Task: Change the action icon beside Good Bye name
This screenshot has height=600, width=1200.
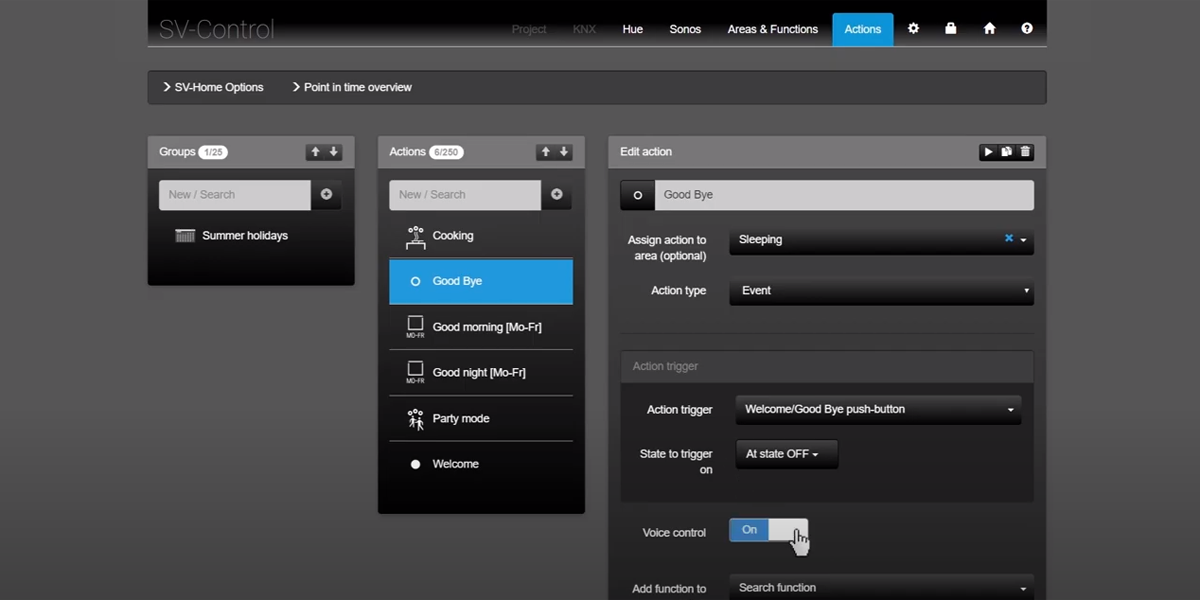Action: (637, 195)
